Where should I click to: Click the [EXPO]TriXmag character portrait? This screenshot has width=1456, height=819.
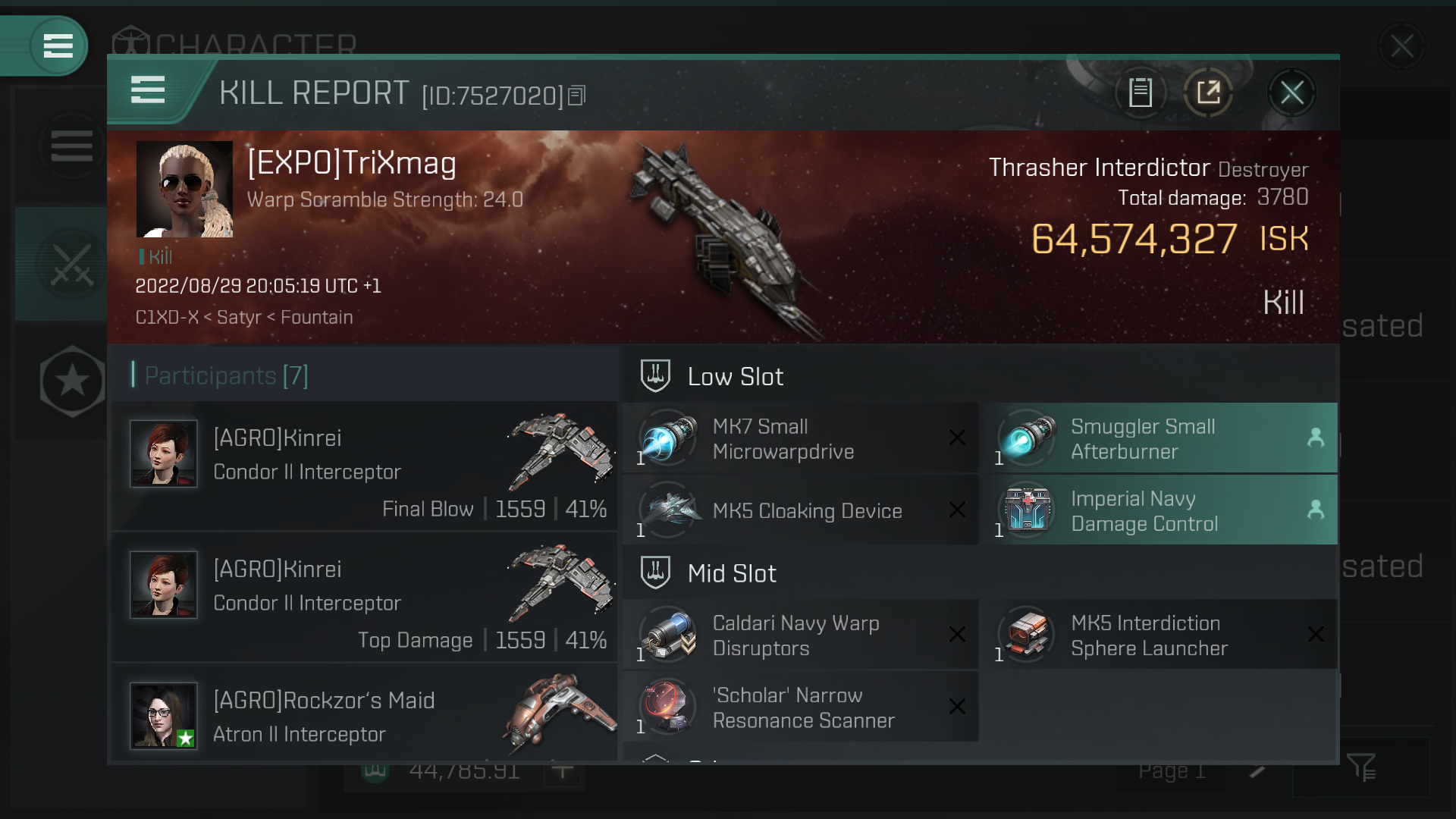(x=184, y=189)
